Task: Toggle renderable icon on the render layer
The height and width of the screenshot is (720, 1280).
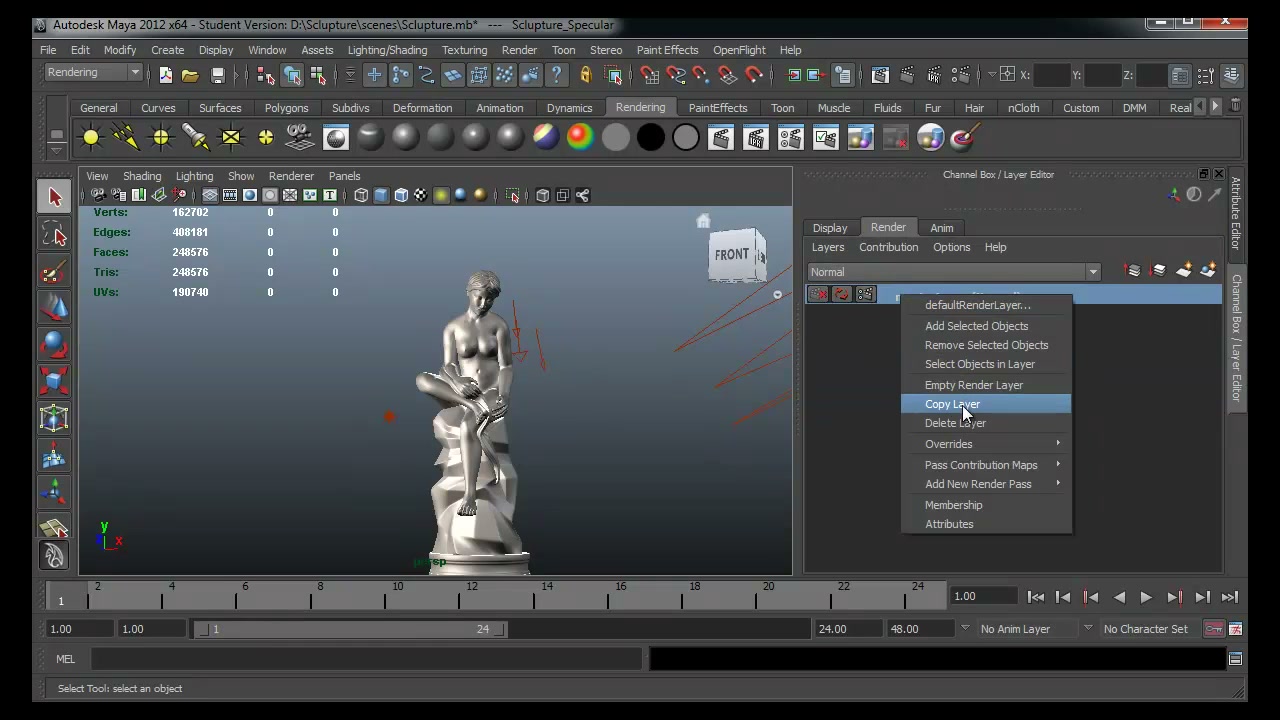Action: click(818, 294)
